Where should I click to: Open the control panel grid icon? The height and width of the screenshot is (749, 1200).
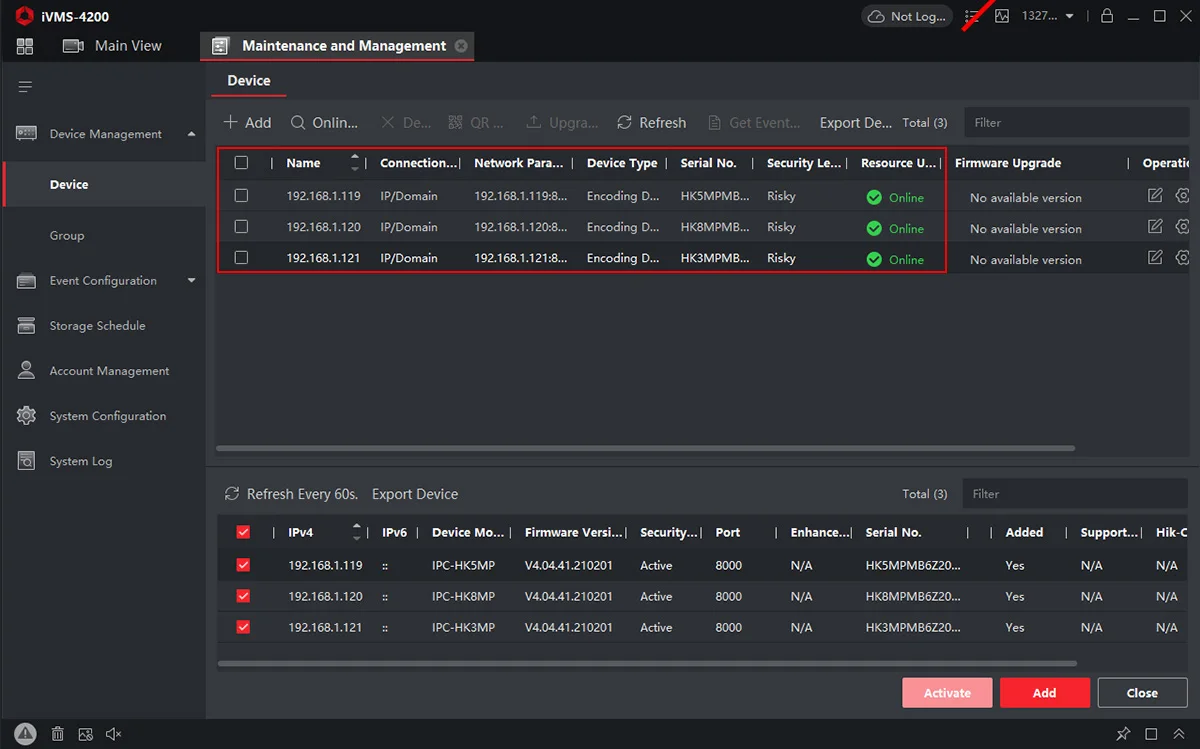(25, 46)
